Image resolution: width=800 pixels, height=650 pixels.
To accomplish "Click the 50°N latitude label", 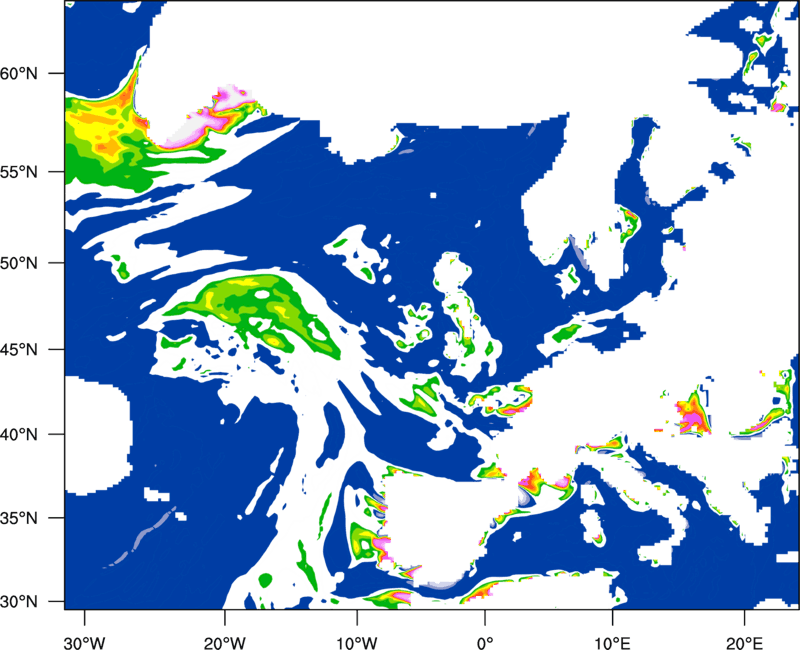I will (x=19, y=263).
